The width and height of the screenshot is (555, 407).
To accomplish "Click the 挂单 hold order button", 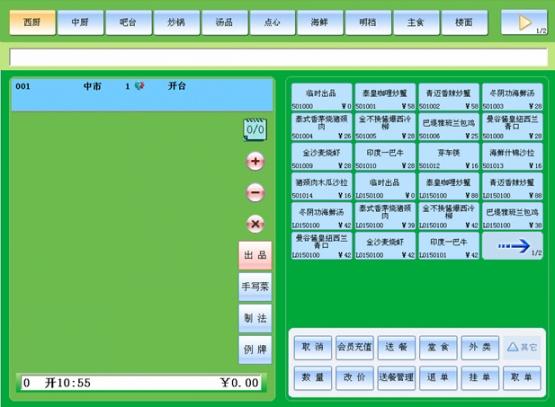I will click(480, 378).
